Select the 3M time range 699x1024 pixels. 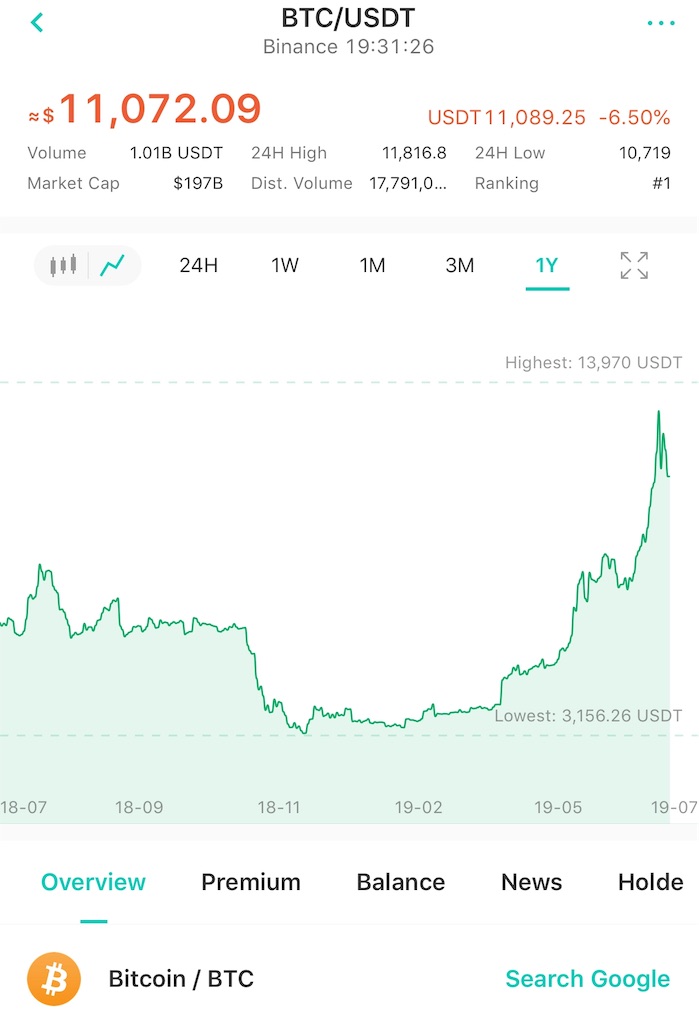coord(459,265)
